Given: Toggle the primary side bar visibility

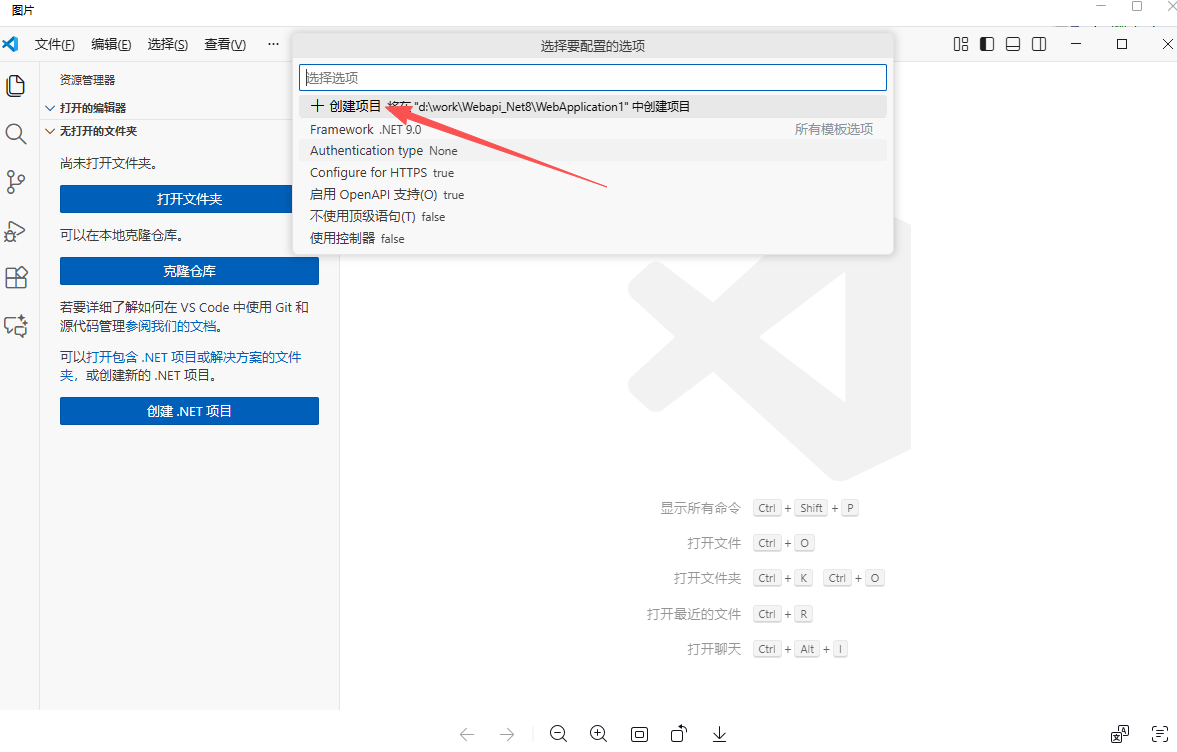Looking at the screenshot, I should coord(987,44).
